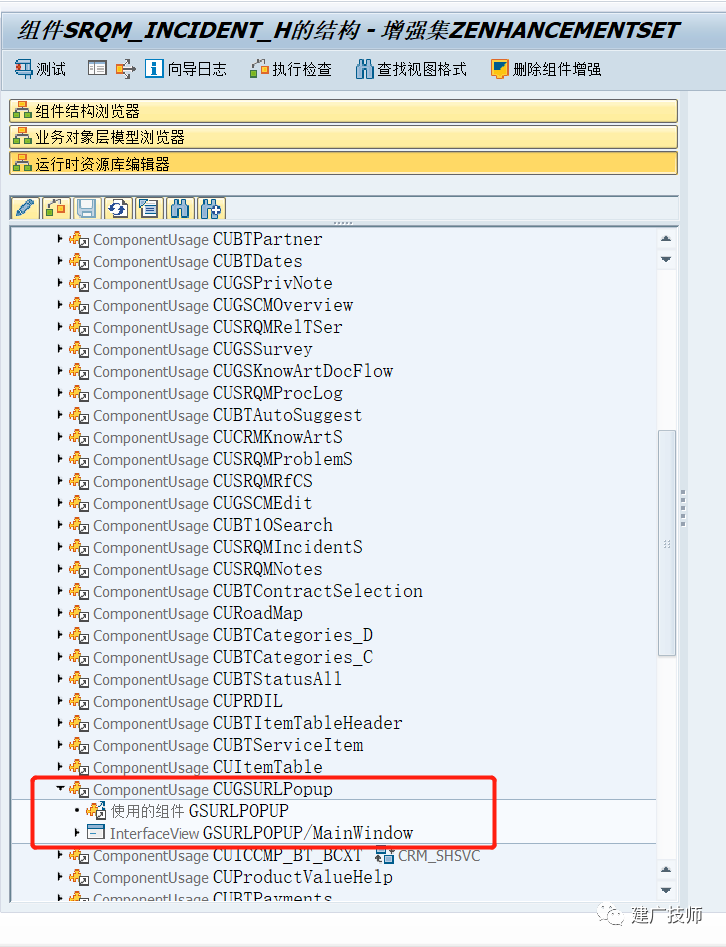Screen dimensions: 726x947
Task: Expand ComponentUsage CUProductValueHelp node
Action: coord(59,876)
